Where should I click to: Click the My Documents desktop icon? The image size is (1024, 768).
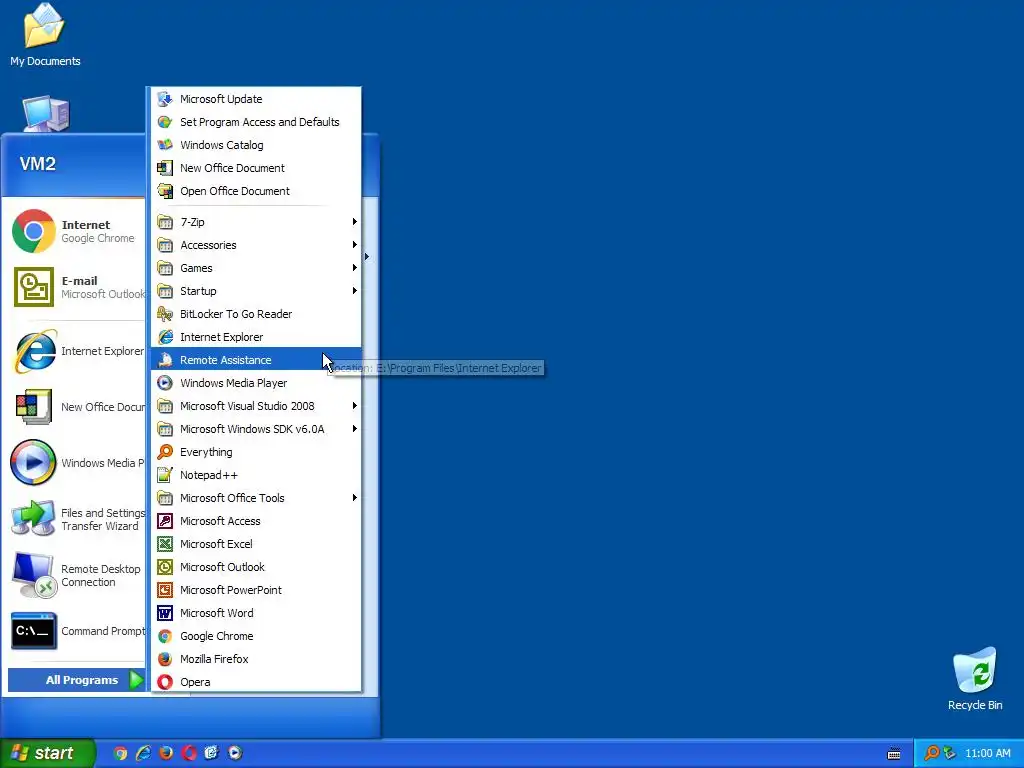[x=45, y=35]
